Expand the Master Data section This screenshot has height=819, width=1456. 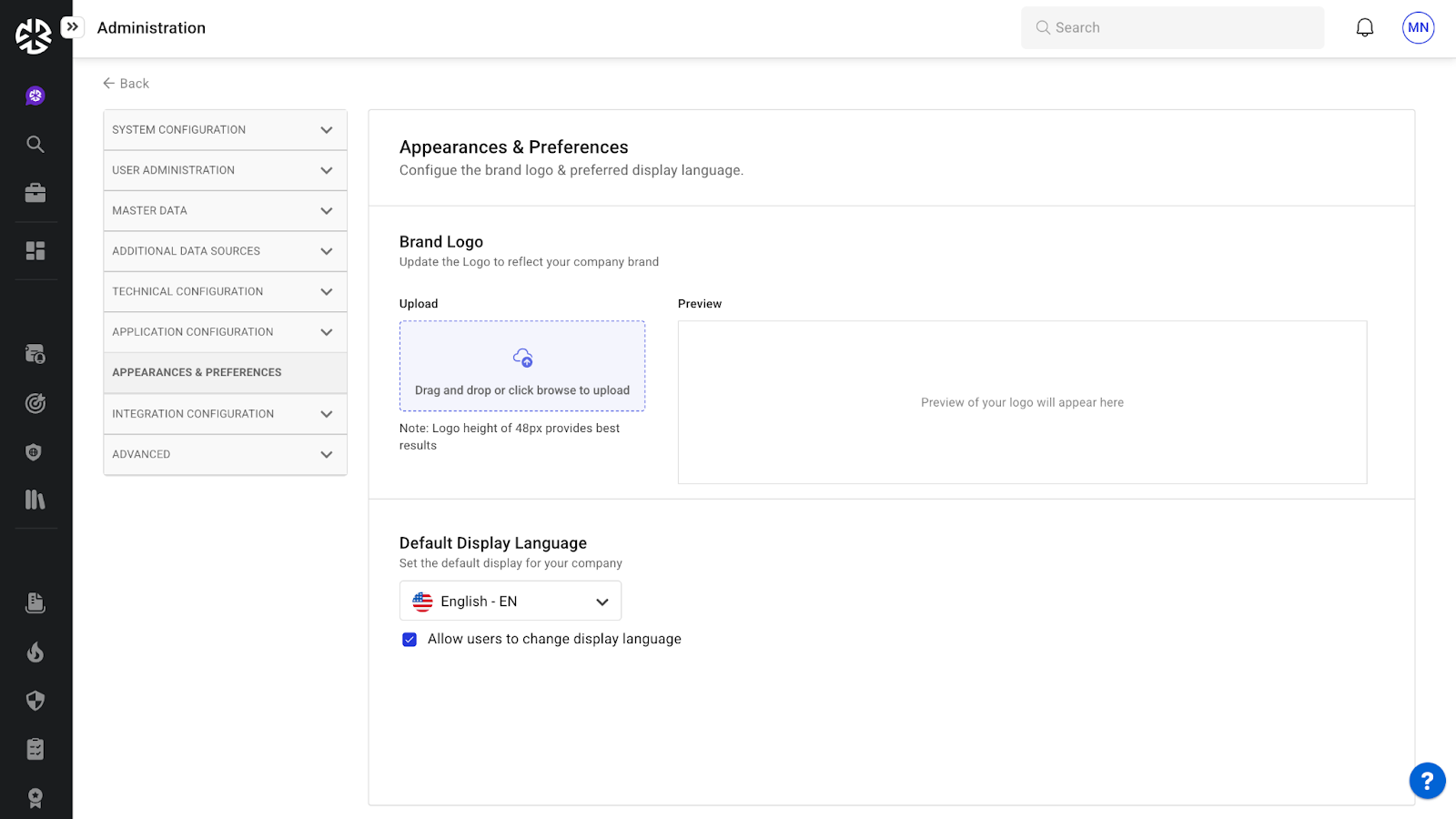[225, 211]
